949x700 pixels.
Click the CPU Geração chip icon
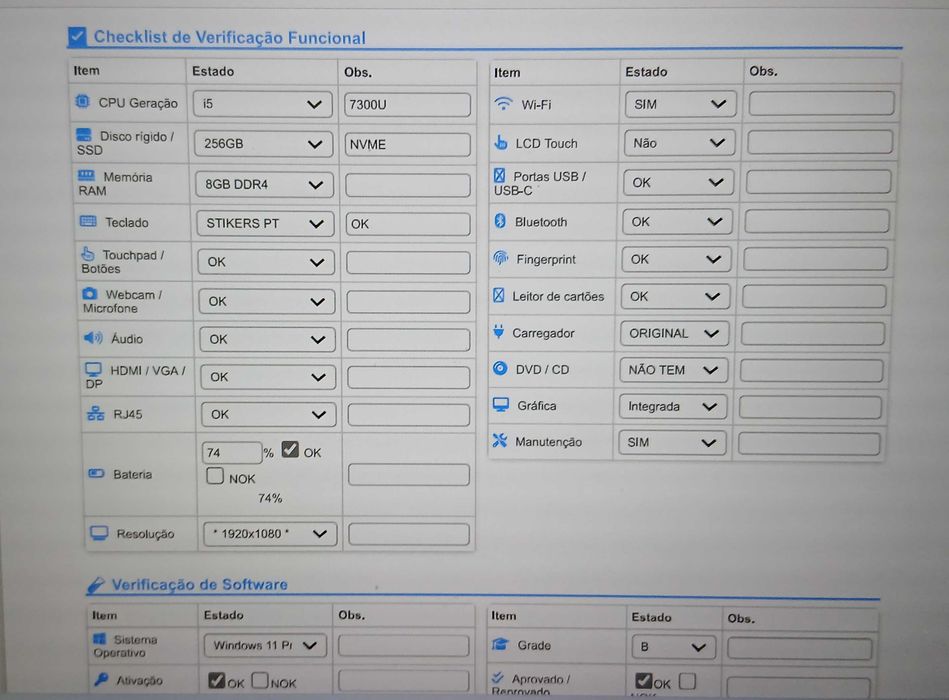(x=82, y=101)
